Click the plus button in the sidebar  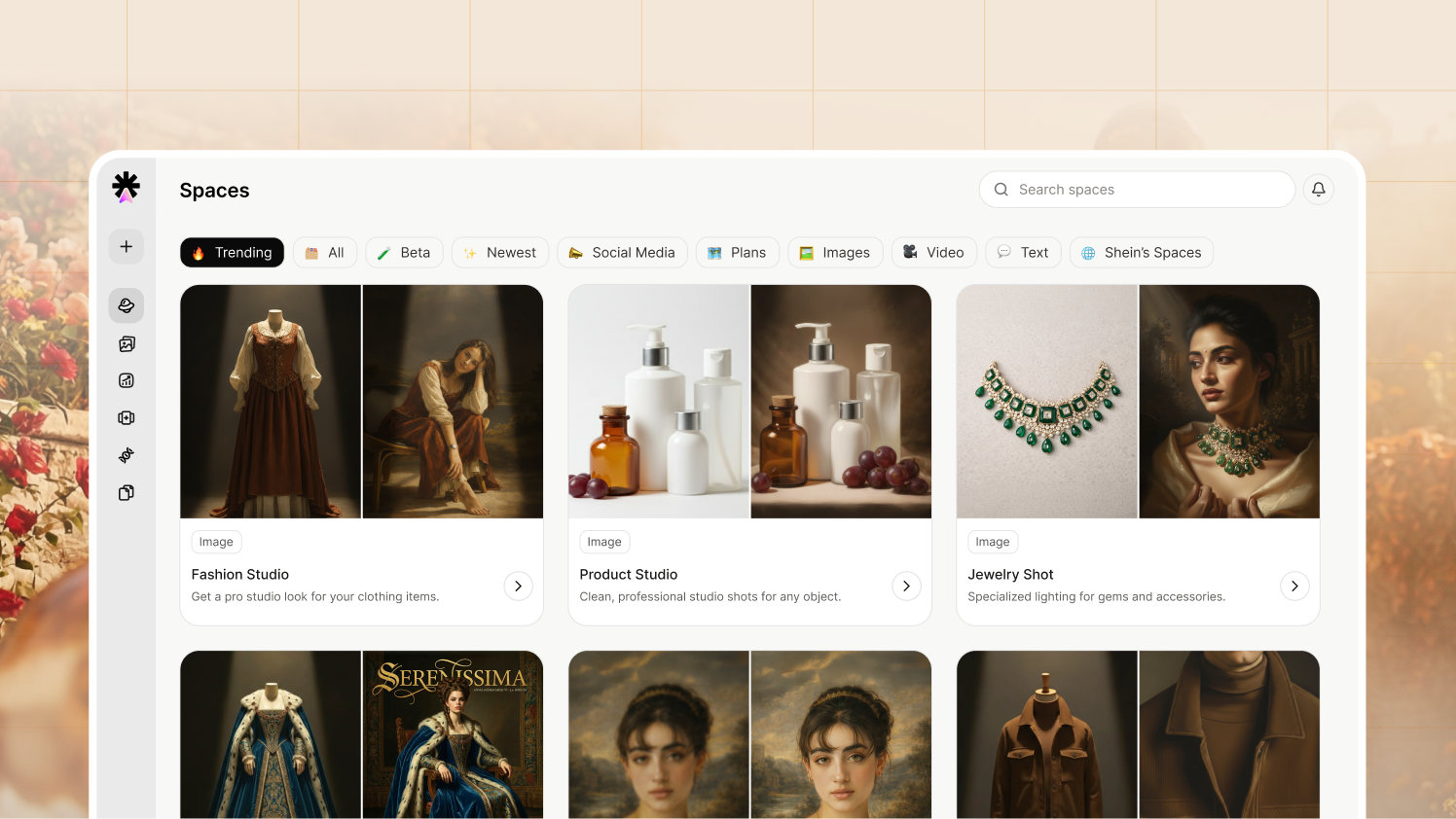click(x=127, y=246)
